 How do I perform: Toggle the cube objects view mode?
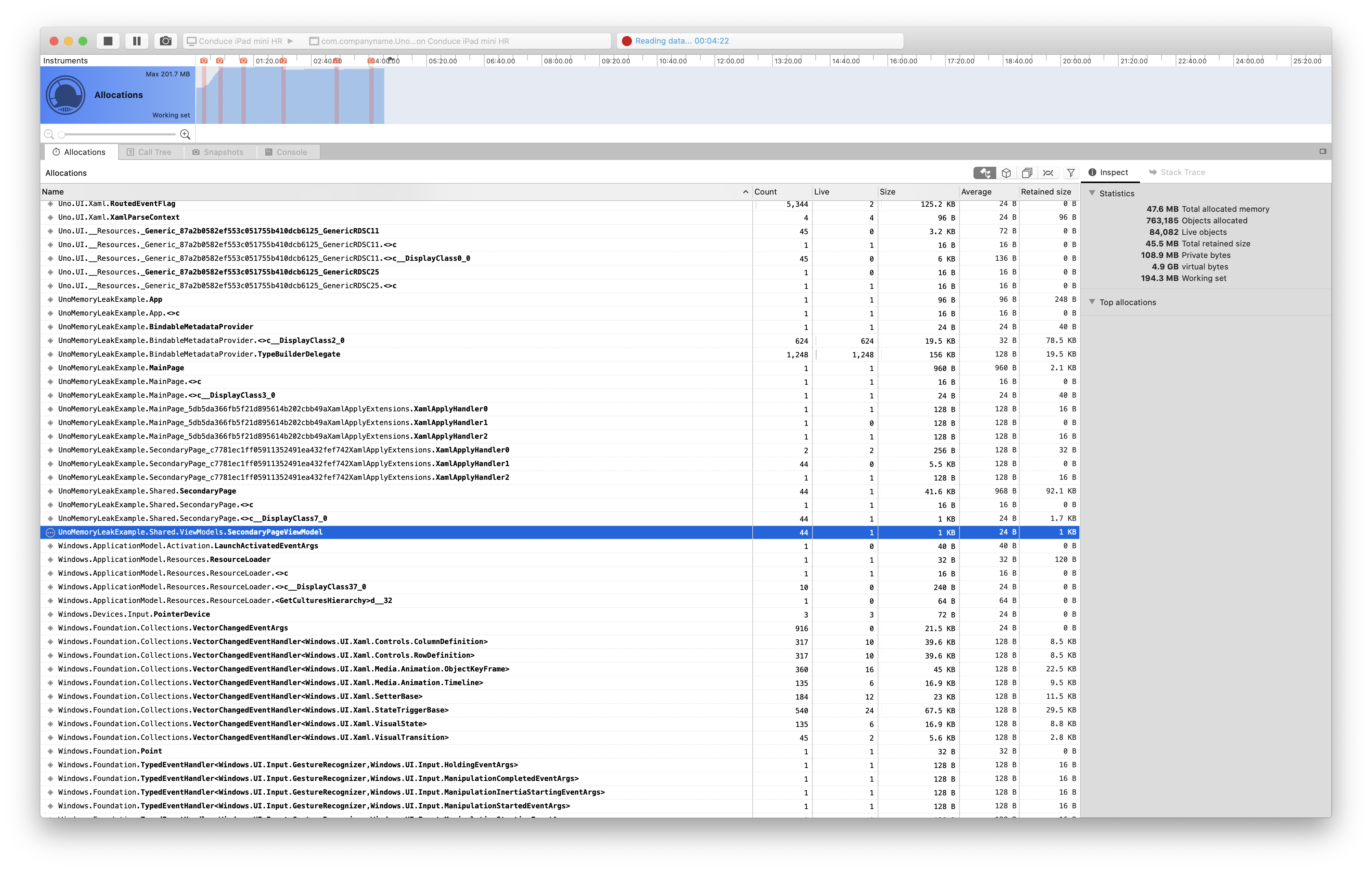[x=1006, y=173]
